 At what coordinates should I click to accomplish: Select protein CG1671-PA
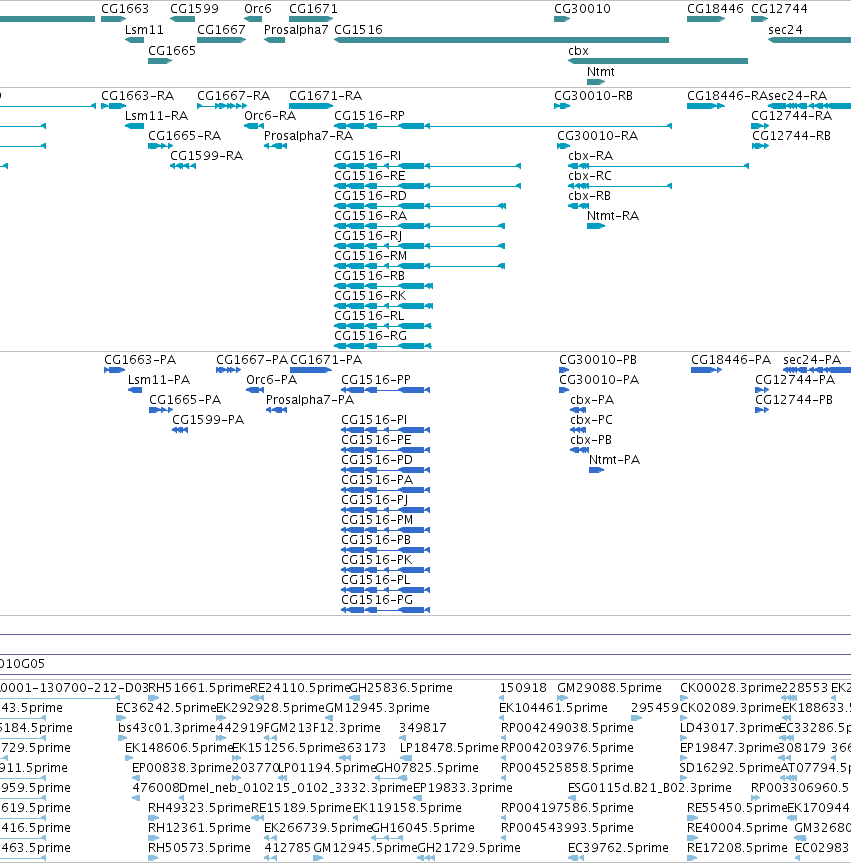coord(326,360)
